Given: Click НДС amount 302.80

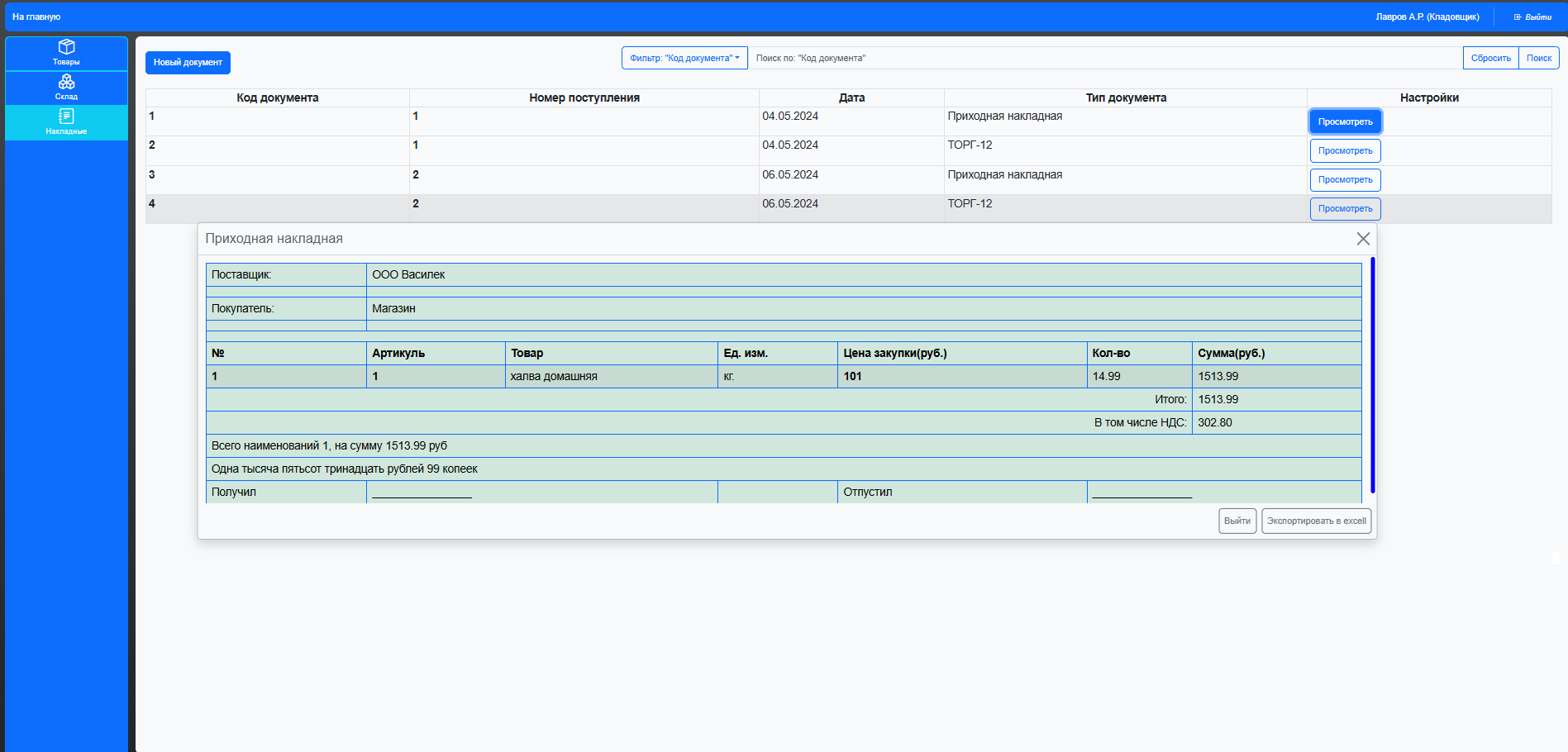Looking at the screenshot, I should pyautogui.click(x=1215, y=422).
